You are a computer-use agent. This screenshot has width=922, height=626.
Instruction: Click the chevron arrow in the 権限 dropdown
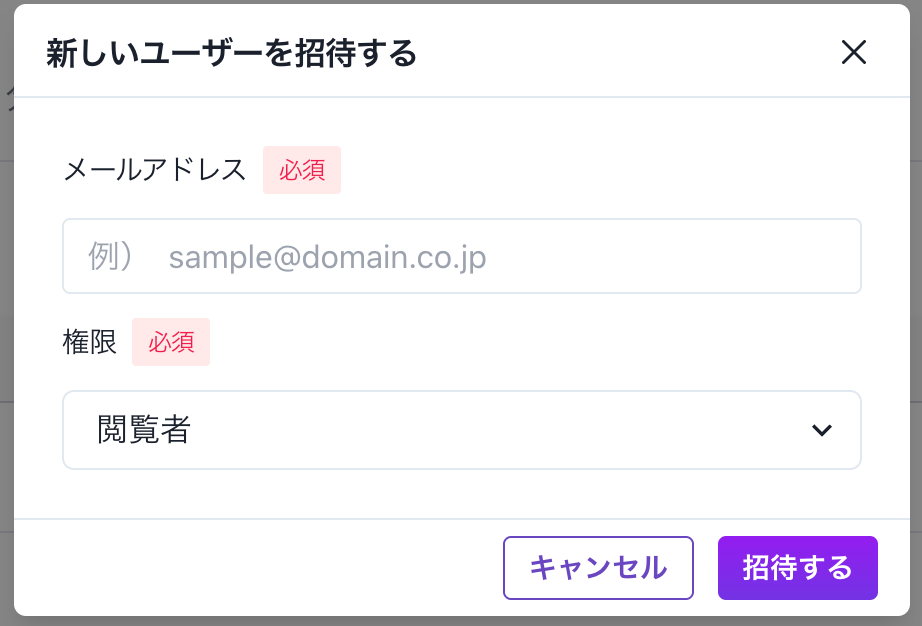821,430
